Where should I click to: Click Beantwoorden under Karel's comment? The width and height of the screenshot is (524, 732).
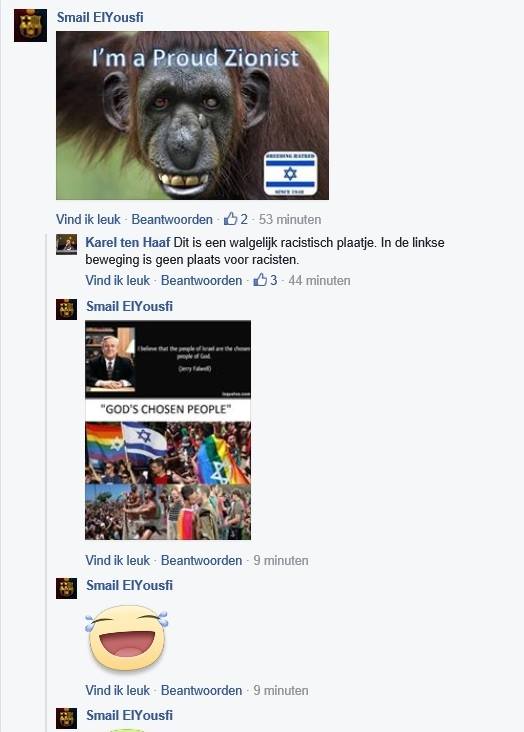(201, 280)
